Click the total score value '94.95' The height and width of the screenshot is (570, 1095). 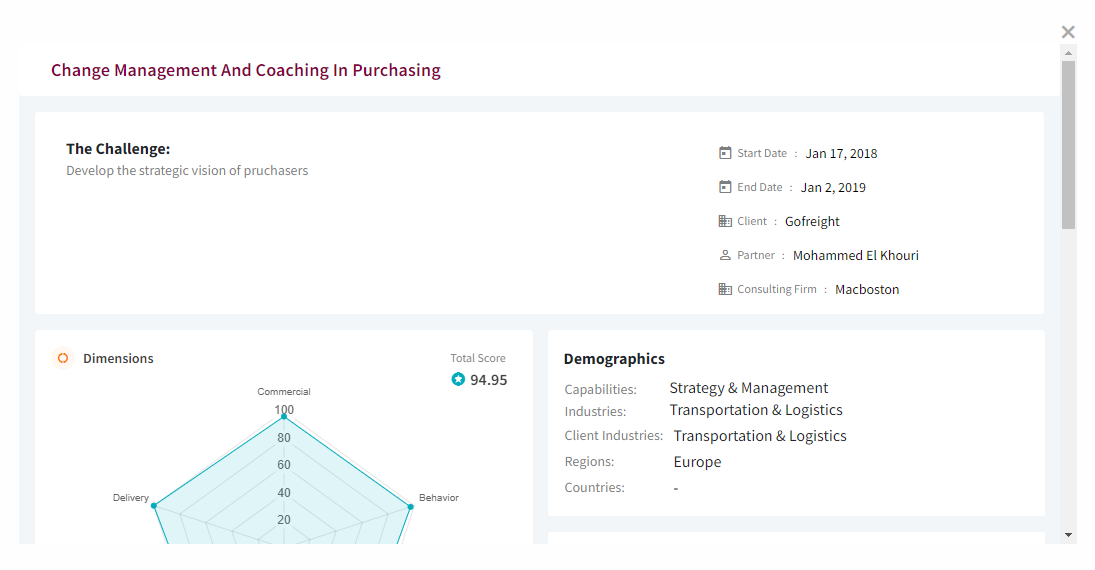tap(489, 380)
